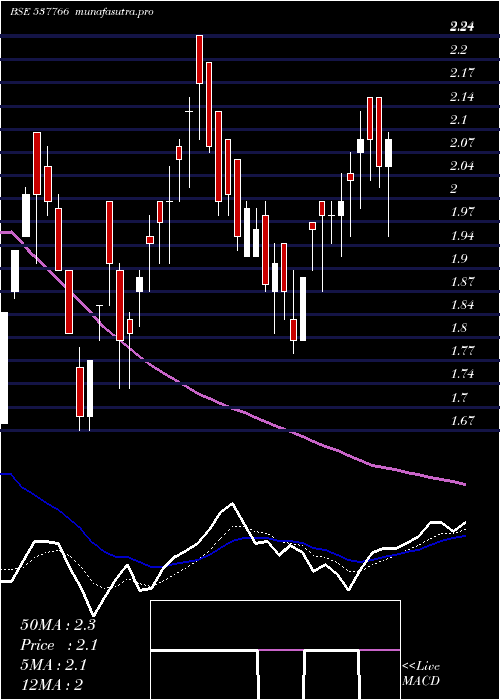Click the 1.67 price axis label

point(462,420)
